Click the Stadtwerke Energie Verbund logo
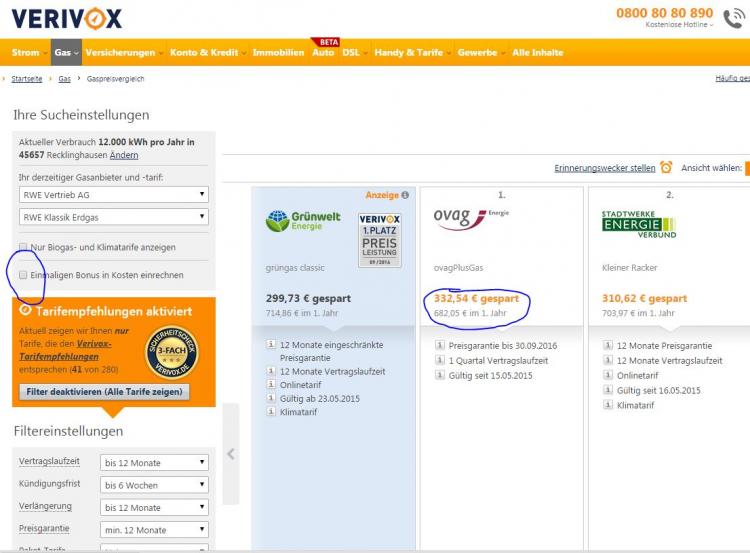750x553 pixels. (x=639, y=224)
